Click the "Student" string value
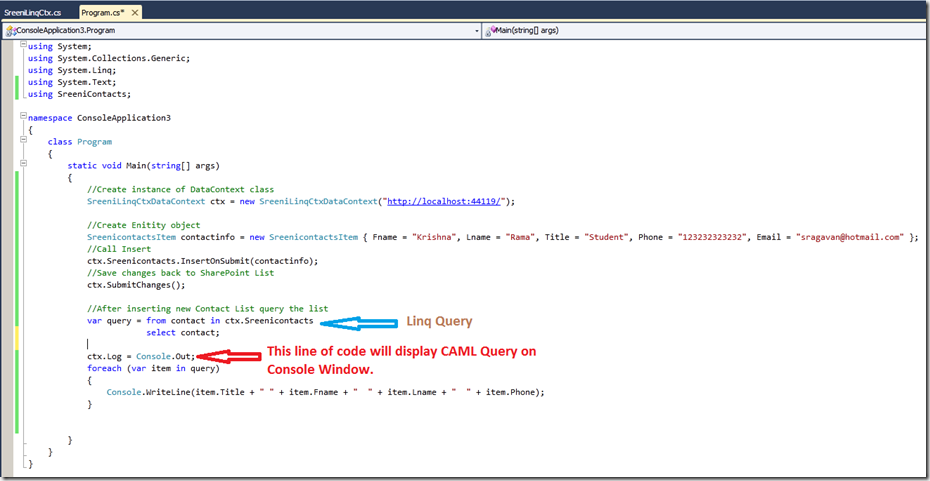The width and height of the screenshot is (930, 481). [605, 237]
